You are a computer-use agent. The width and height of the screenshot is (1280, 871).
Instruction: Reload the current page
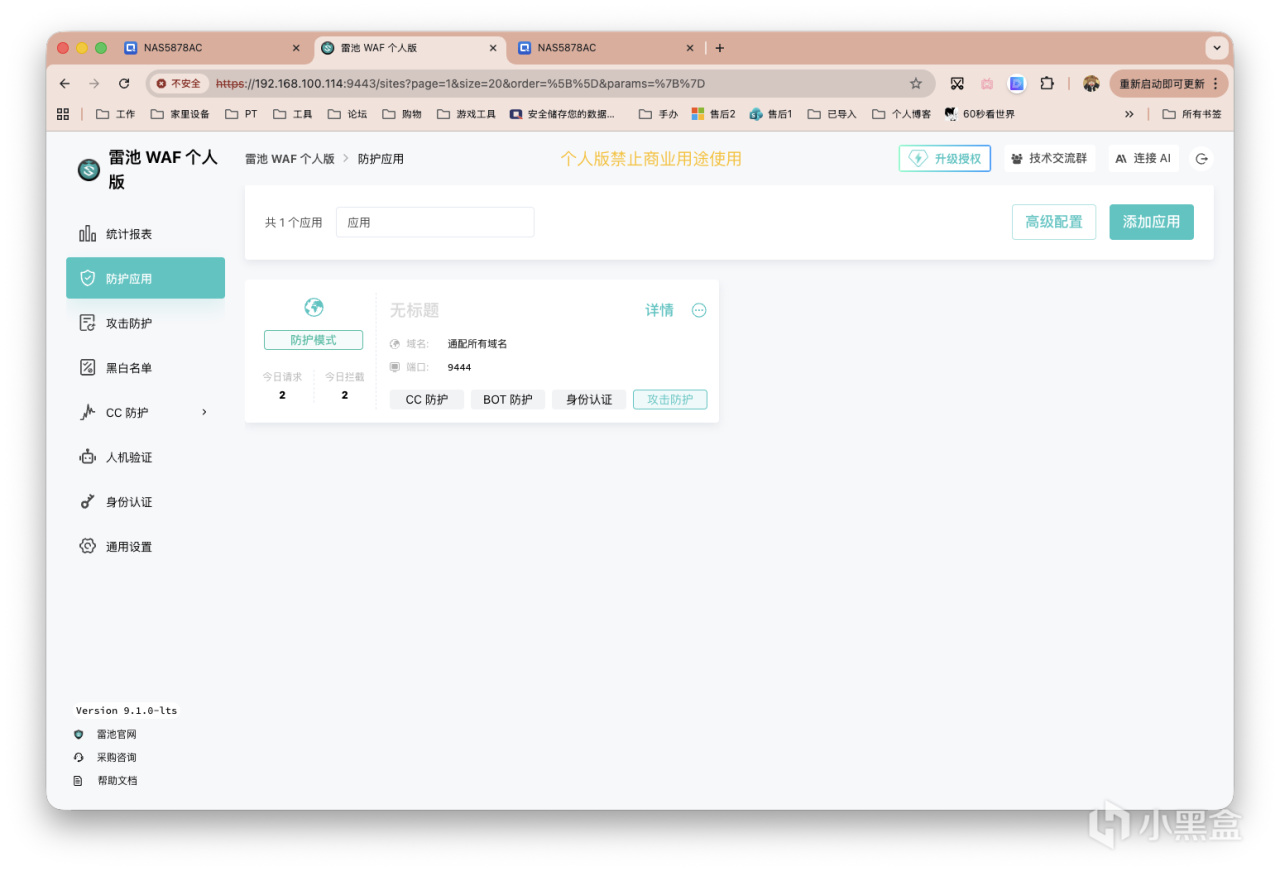[124, 84]
